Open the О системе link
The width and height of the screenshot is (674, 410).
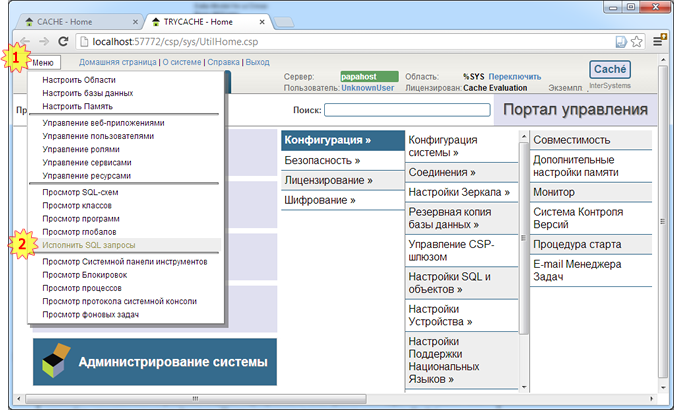pos(182,62)
